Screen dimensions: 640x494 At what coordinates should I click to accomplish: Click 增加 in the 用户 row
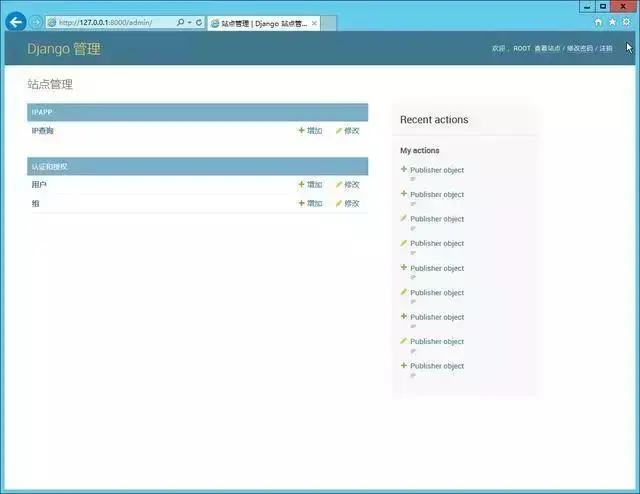tap(311, 185)
